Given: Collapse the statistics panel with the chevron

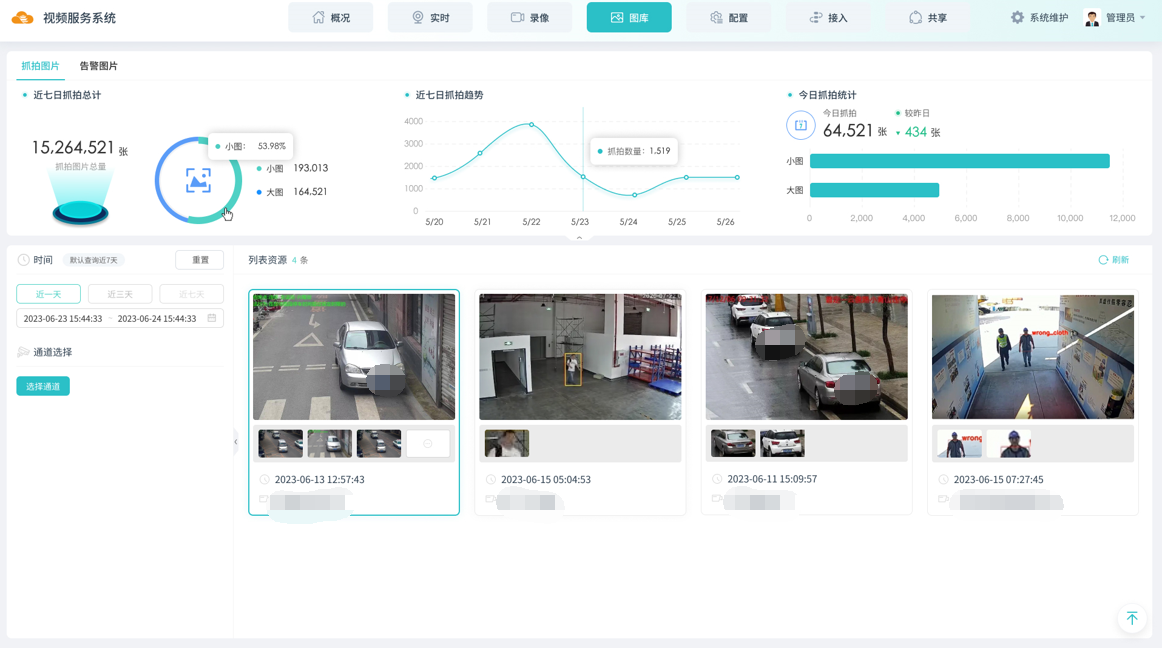Looking at the screenshot, I should pos(579,238).
